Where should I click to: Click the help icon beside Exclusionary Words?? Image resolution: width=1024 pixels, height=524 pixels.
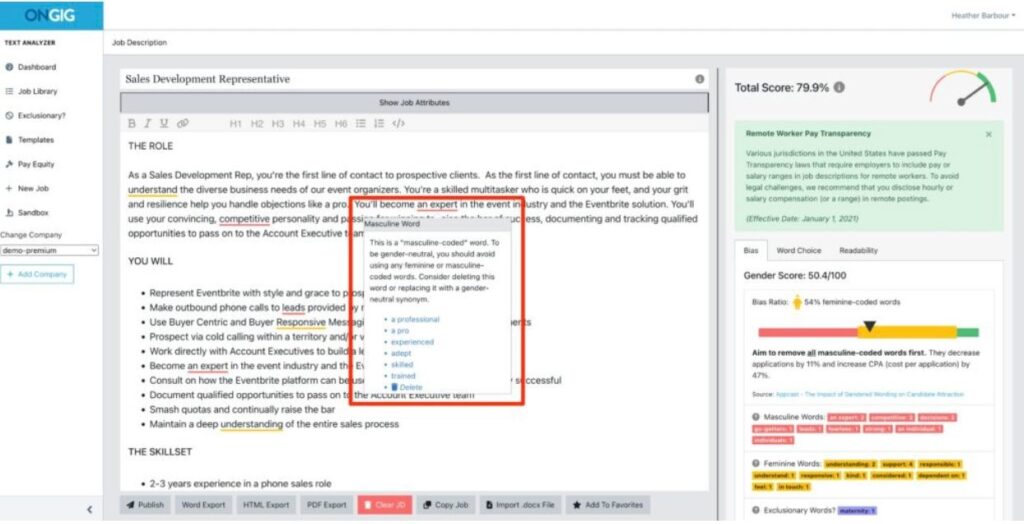click(x=756, y=510)
